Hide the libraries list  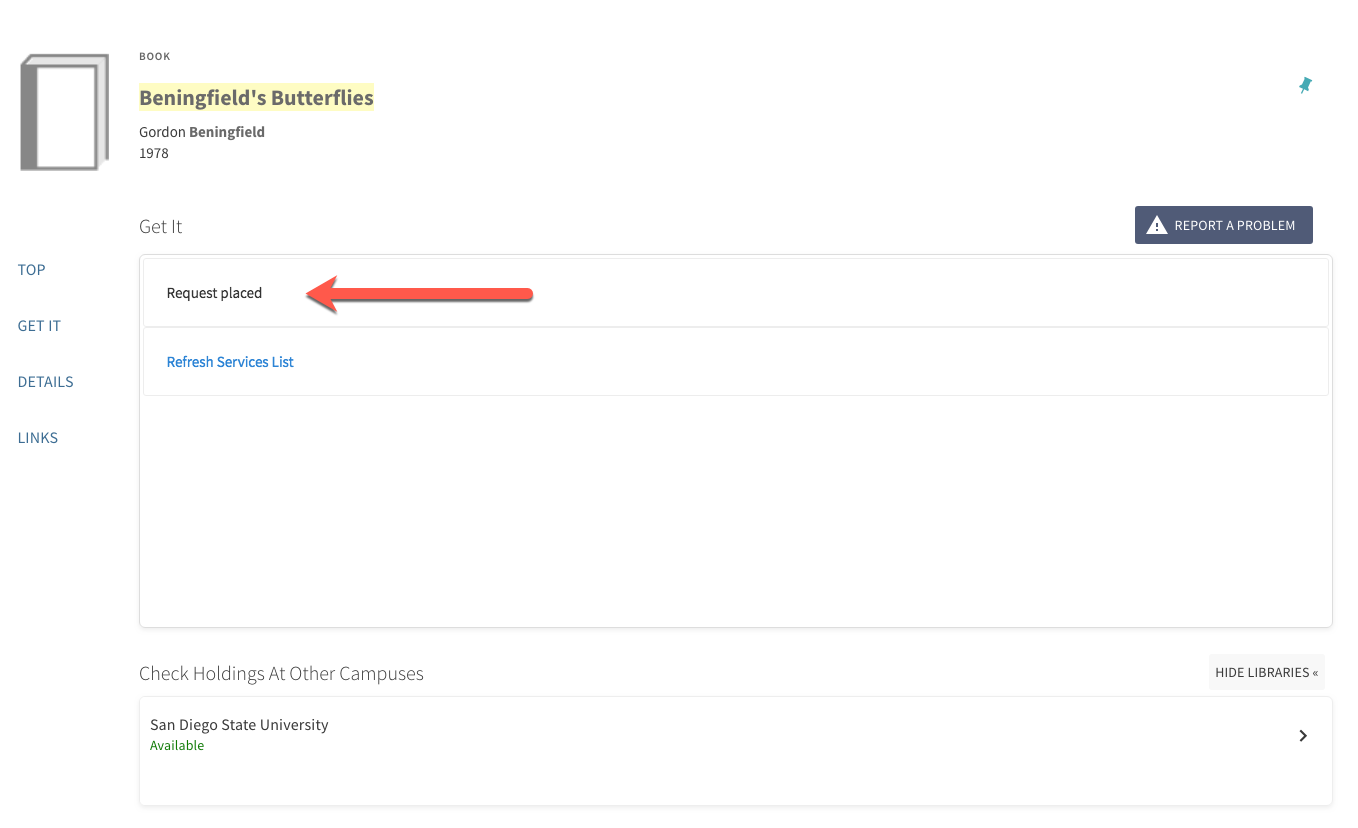point(1266,672)
